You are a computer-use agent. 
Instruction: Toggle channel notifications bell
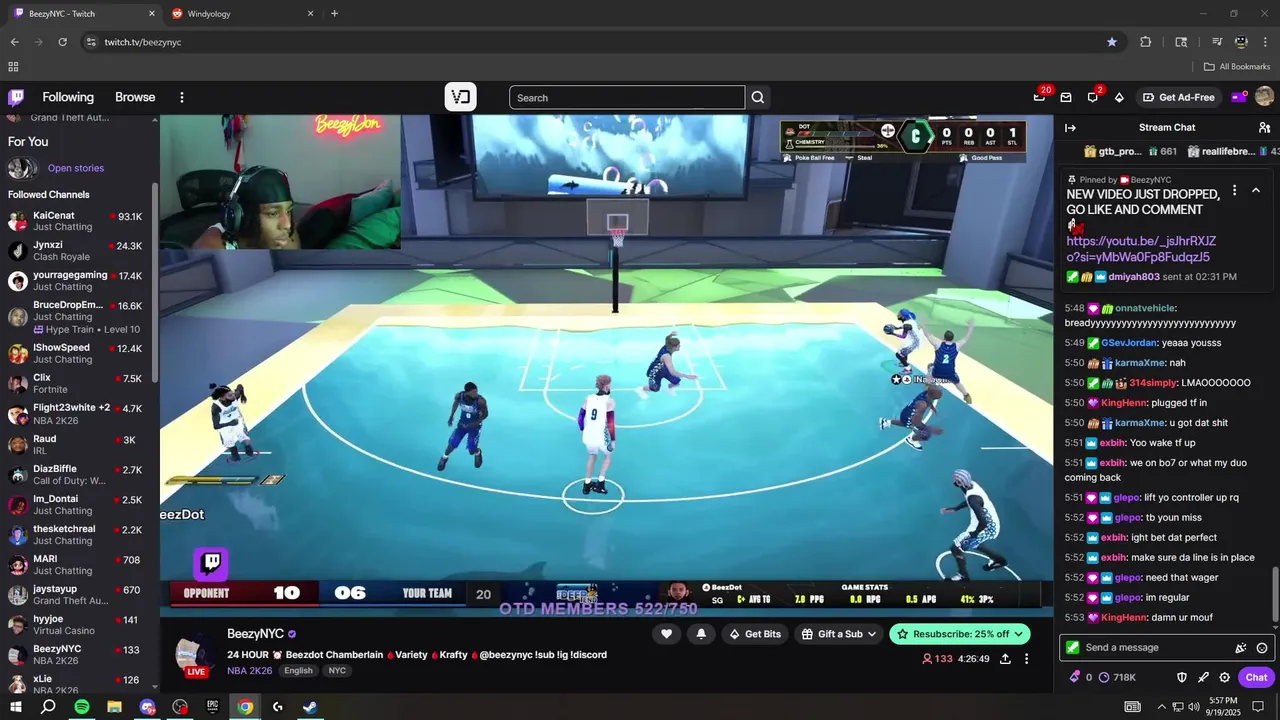coord(701,634)
